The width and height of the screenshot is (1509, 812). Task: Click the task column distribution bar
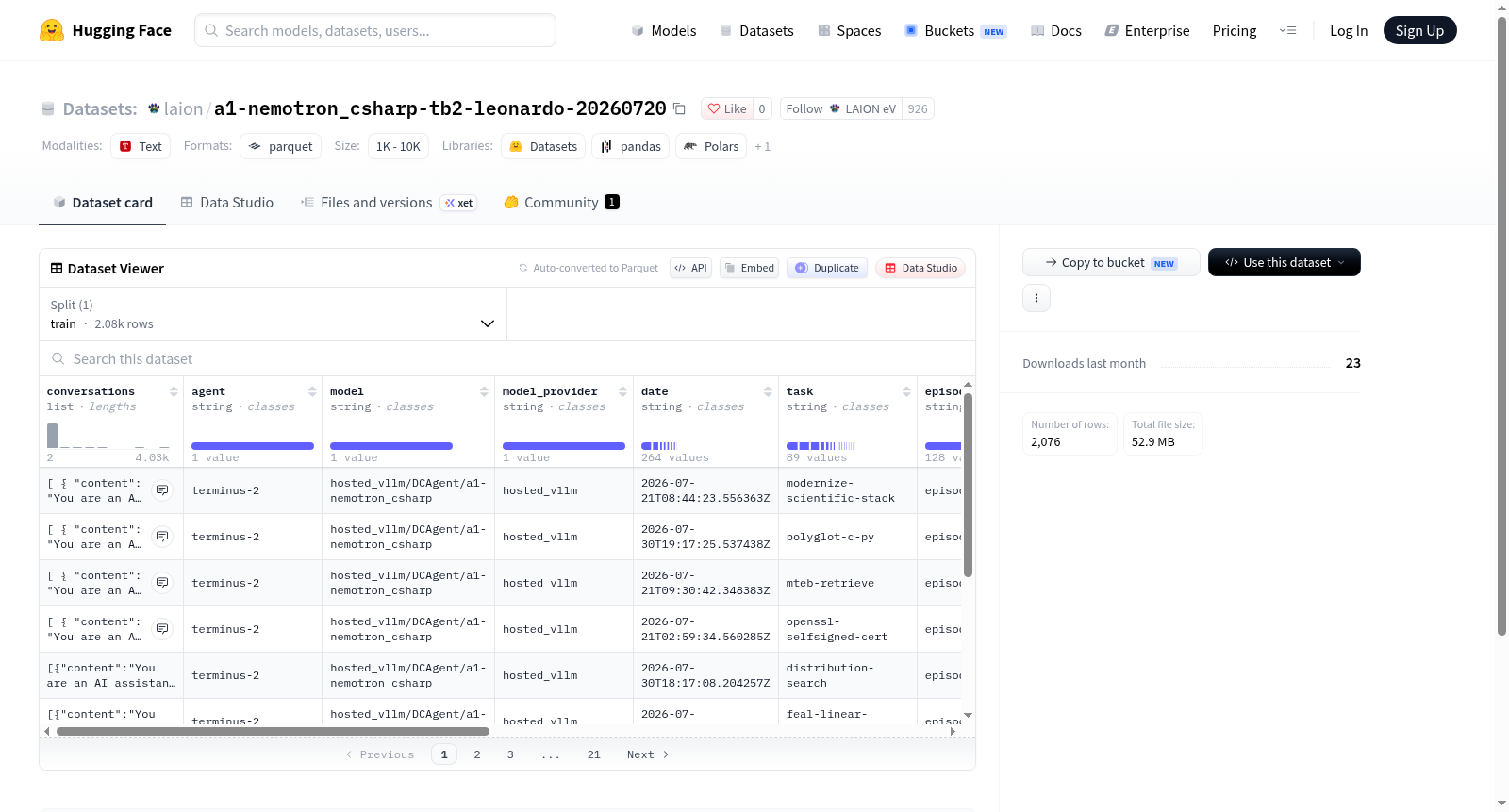(x=821, y=446)
